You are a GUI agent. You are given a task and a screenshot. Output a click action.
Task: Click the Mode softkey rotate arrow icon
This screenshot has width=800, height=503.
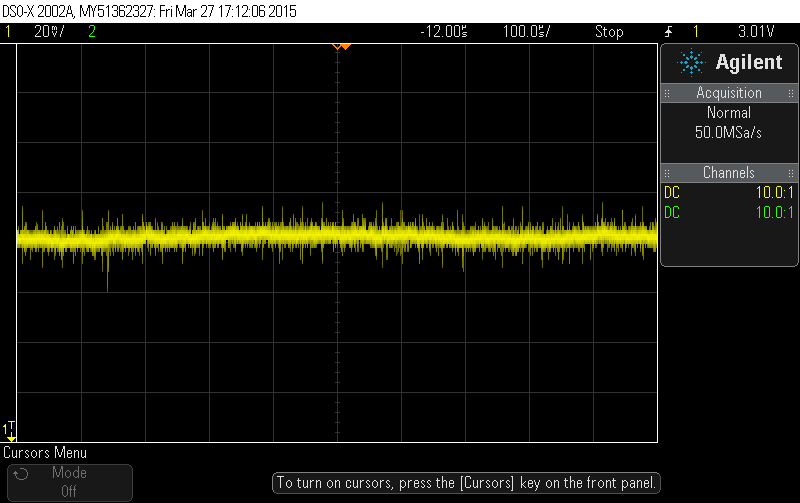[21, 474]
